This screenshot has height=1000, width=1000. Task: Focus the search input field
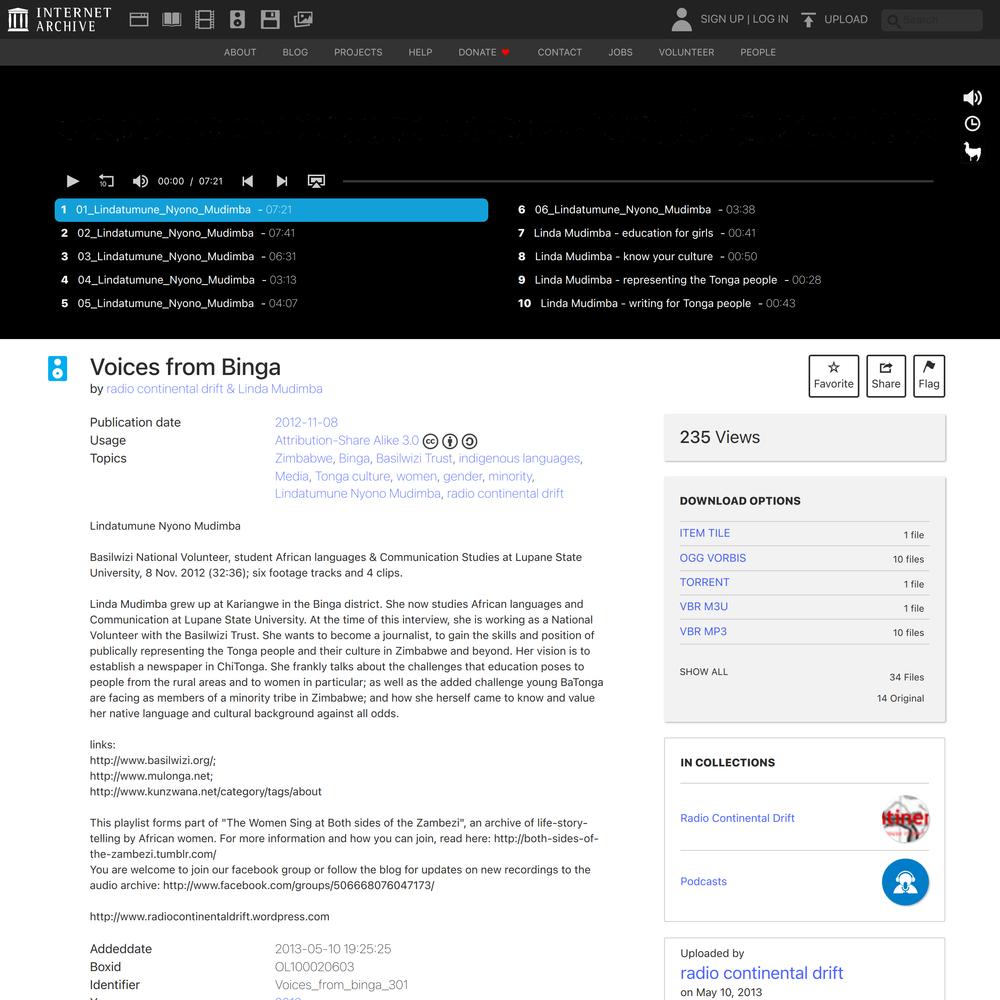(932, 20)
